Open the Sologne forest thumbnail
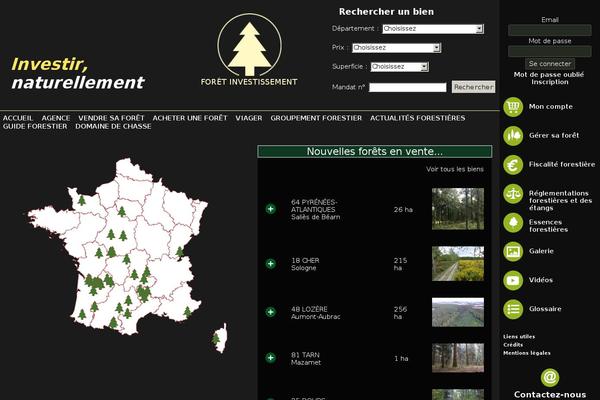The width and height of the screenshot is (600, 400). 458,264
